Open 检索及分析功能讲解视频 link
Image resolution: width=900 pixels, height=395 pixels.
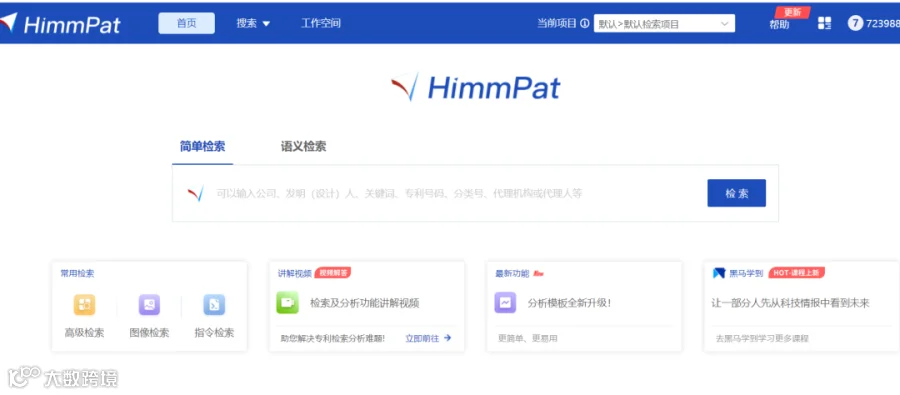364,303
